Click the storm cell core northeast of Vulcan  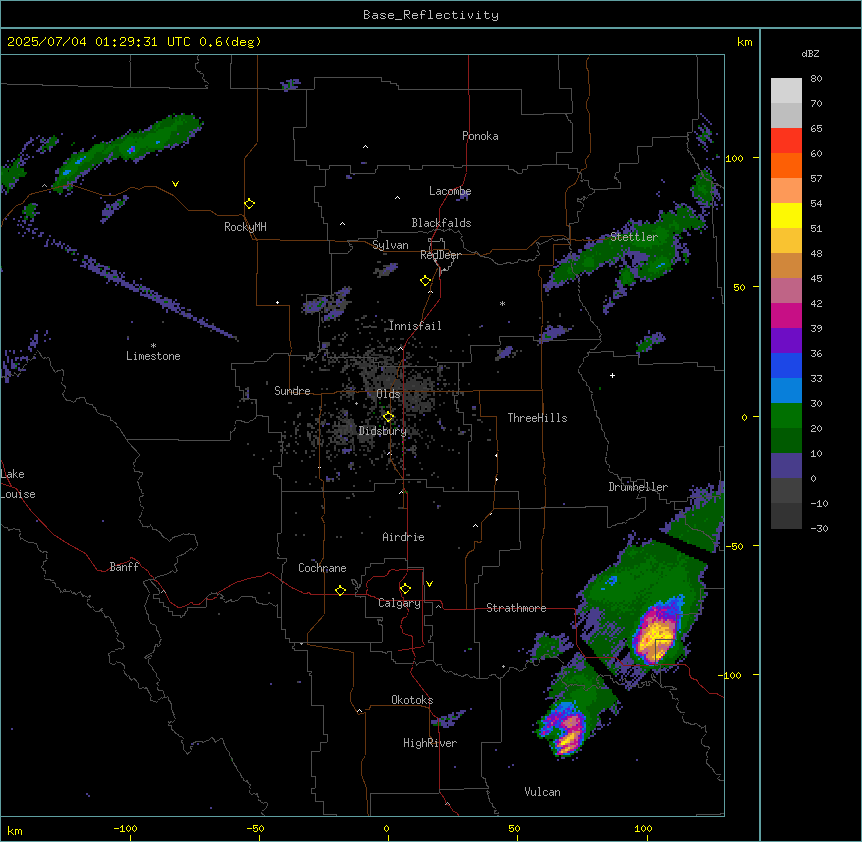tap(567, 732)
